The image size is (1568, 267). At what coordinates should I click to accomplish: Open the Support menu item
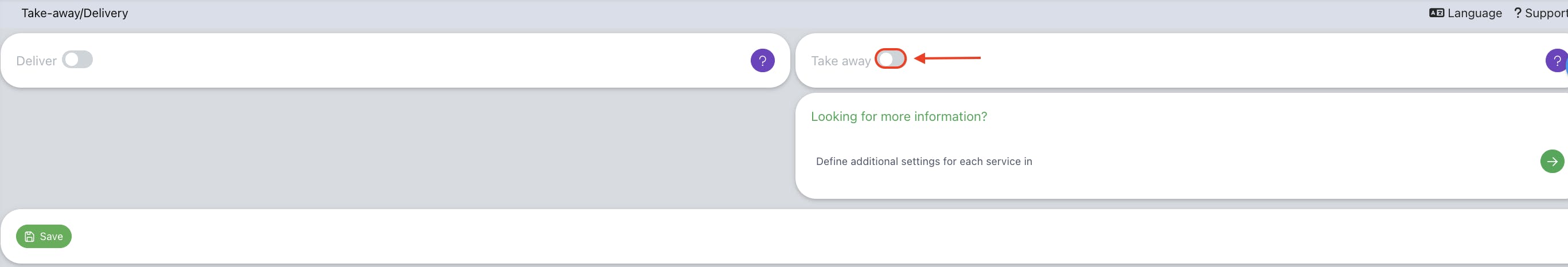point(1540,13)
